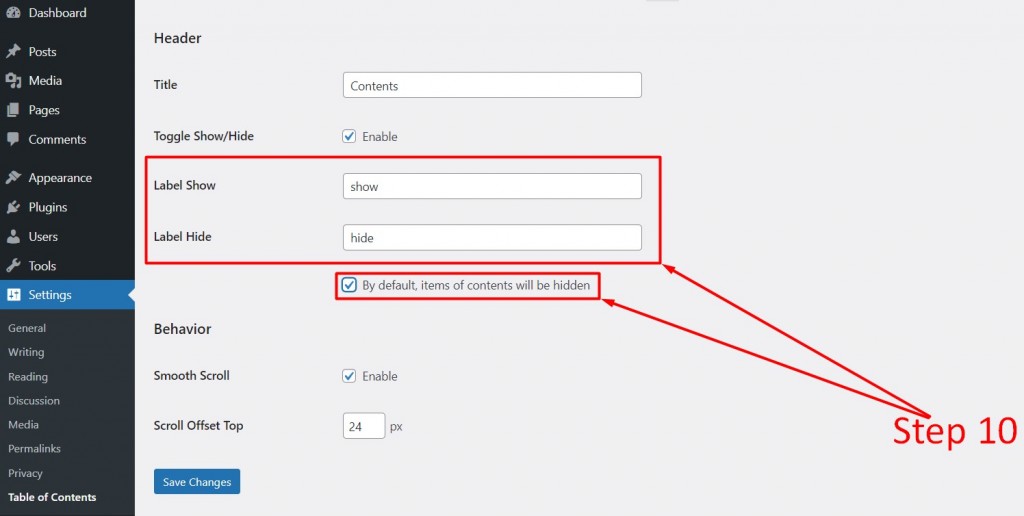Click the Appearance paintbrush icon
The width and height of the screenshot is (1024, 516).
pyautogui.click(x=13, y=178)
